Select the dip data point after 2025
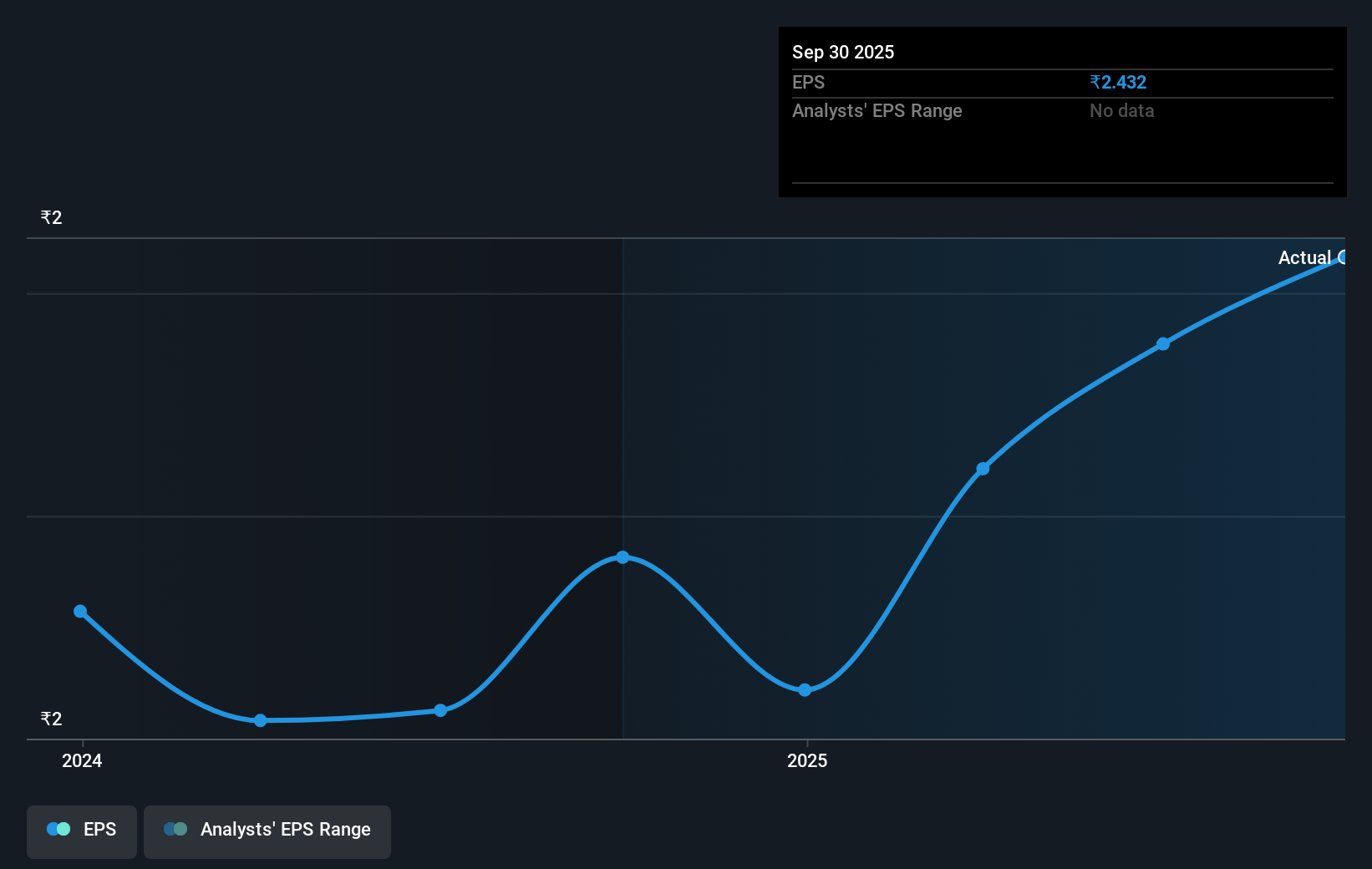 tap(805, 689)
